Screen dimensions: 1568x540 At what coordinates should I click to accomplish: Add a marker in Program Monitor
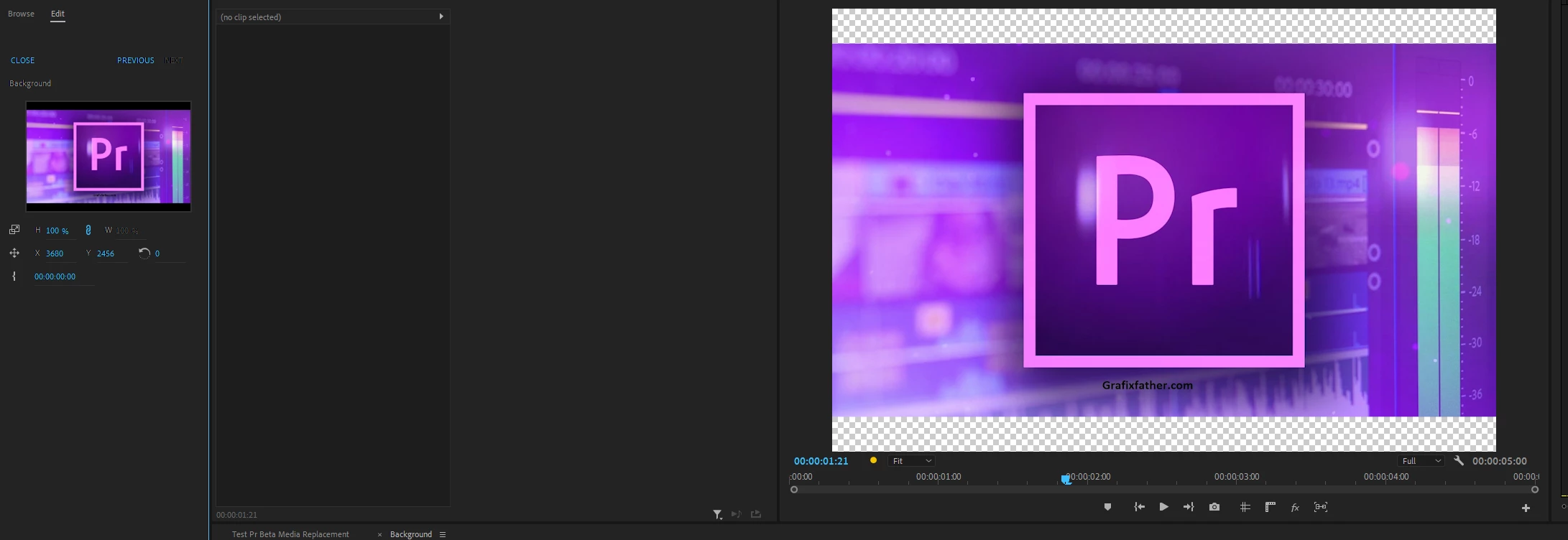(x=1107, y=507)
